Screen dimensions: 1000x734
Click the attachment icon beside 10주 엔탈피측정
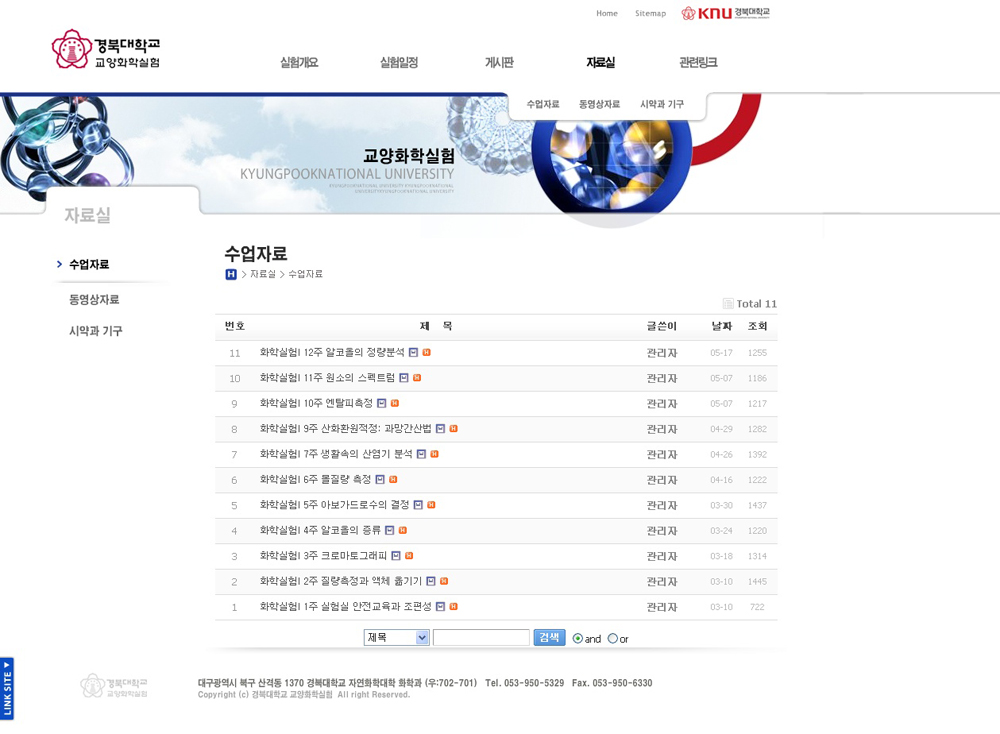point(382,404)
